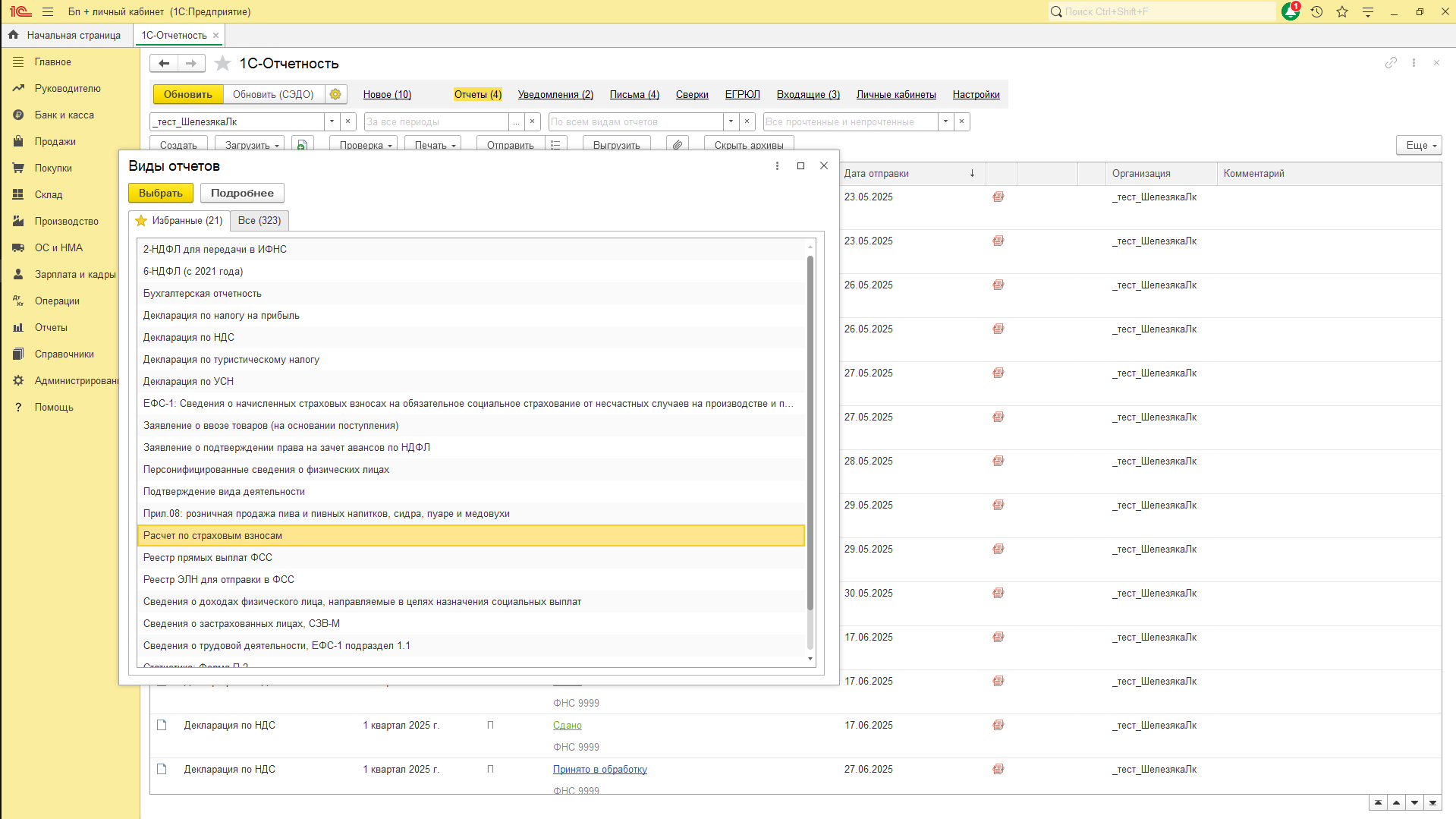Clear the organization filter field
1456x819 pixels.
tap(348, 121)
